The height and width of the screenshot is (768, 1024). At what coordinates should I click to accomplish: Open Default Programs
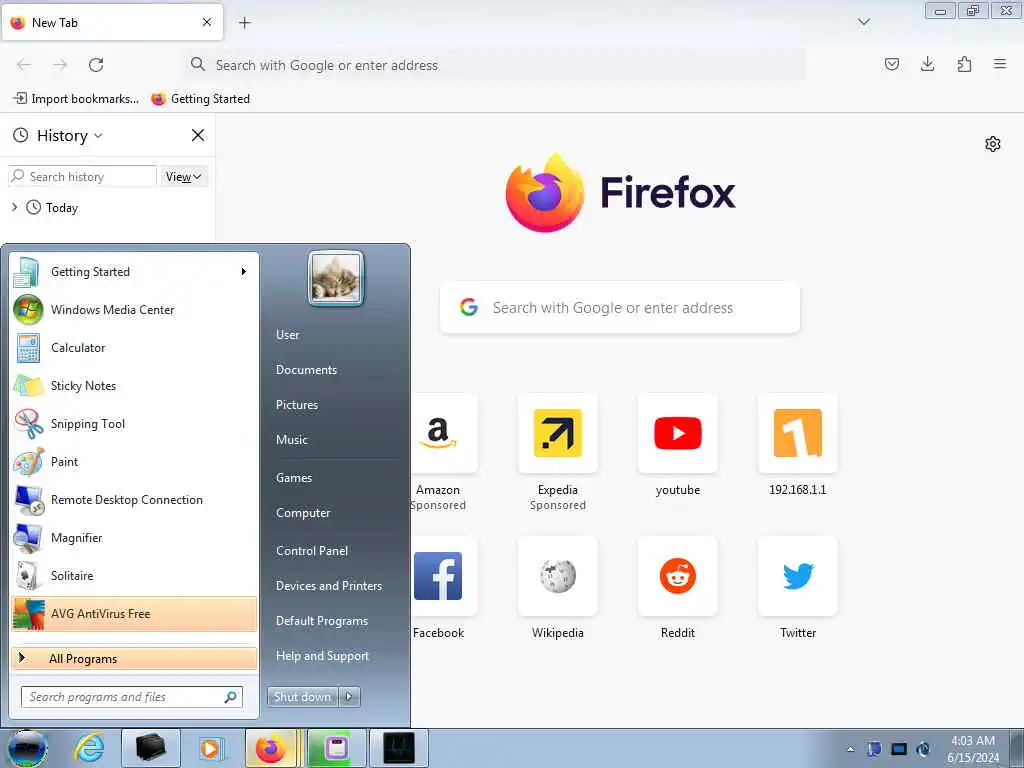click(x=322, y=621)
